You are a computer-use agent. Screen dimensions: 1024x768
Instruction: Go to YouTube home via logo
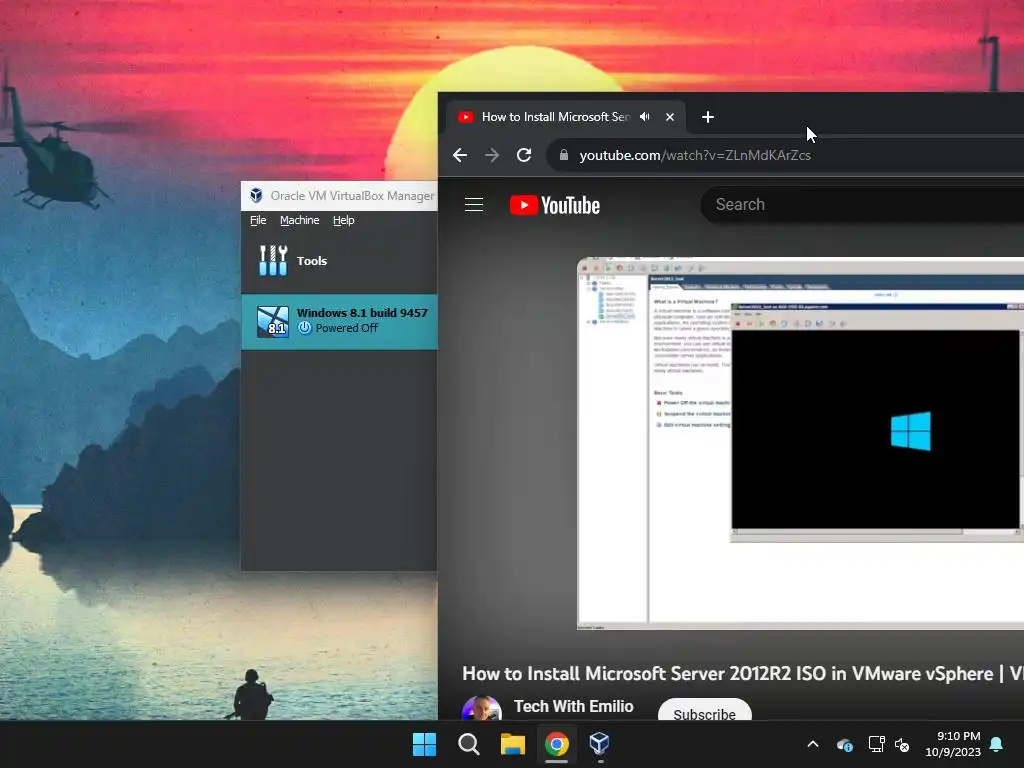[x=554, y=205]
